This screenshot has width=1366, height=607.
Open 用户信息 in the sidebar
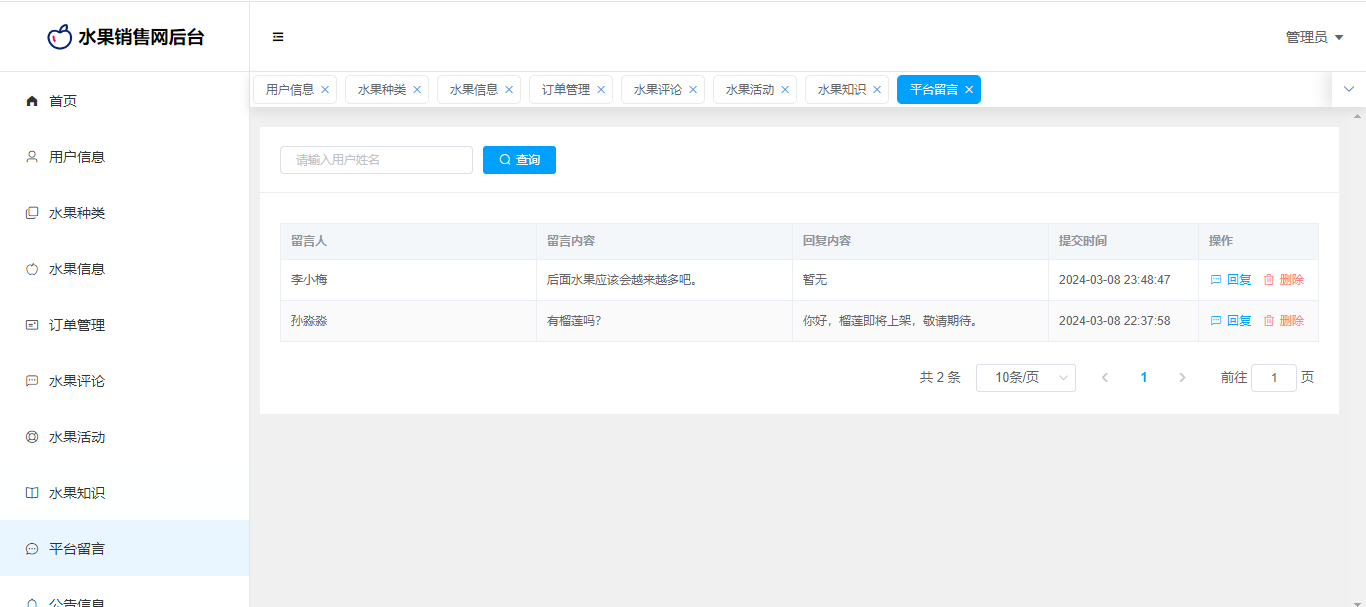point(77,157)
